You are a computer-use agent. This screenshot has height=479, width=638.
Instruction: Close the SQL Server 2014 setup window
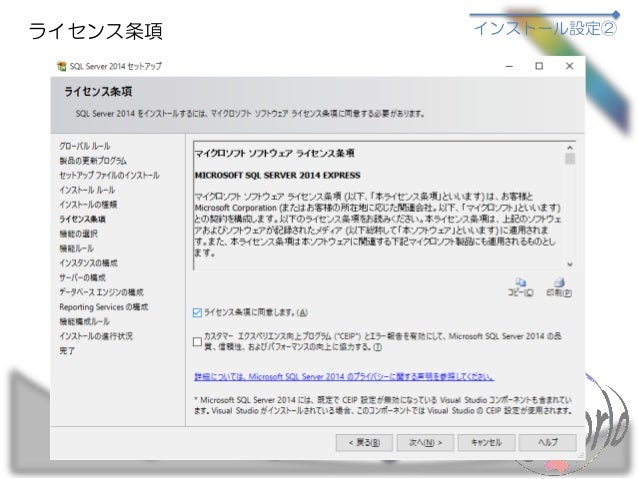click(x=570, y=66)
